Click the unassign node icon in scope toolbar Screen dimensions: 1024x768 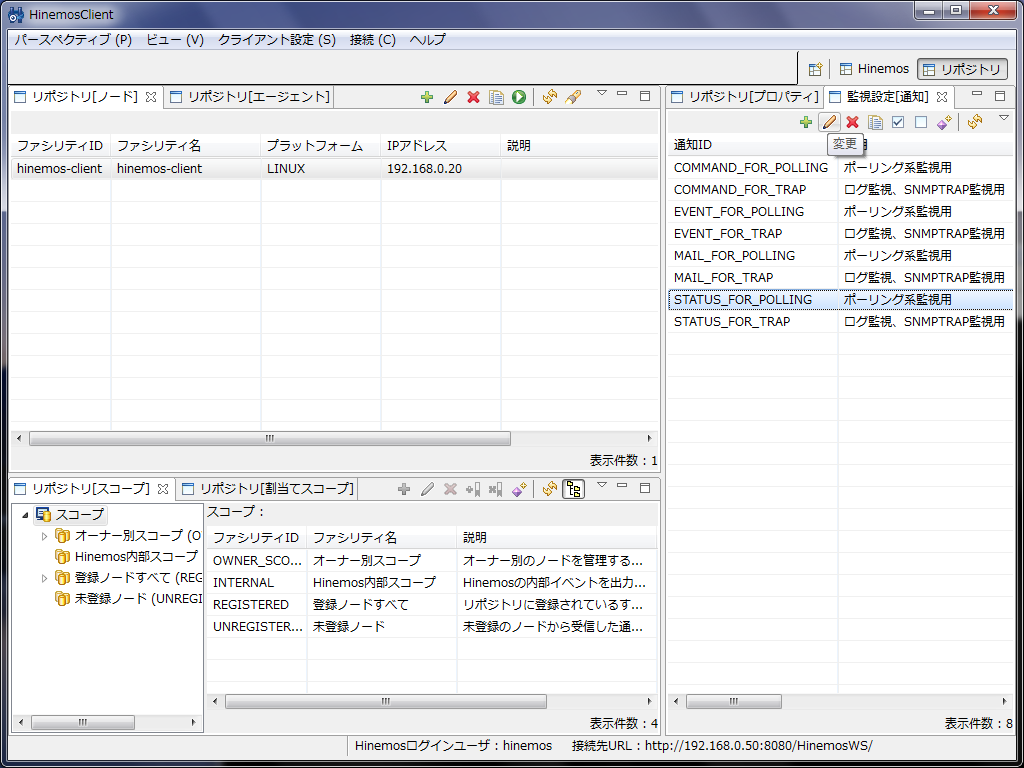[x=496, y=489]
